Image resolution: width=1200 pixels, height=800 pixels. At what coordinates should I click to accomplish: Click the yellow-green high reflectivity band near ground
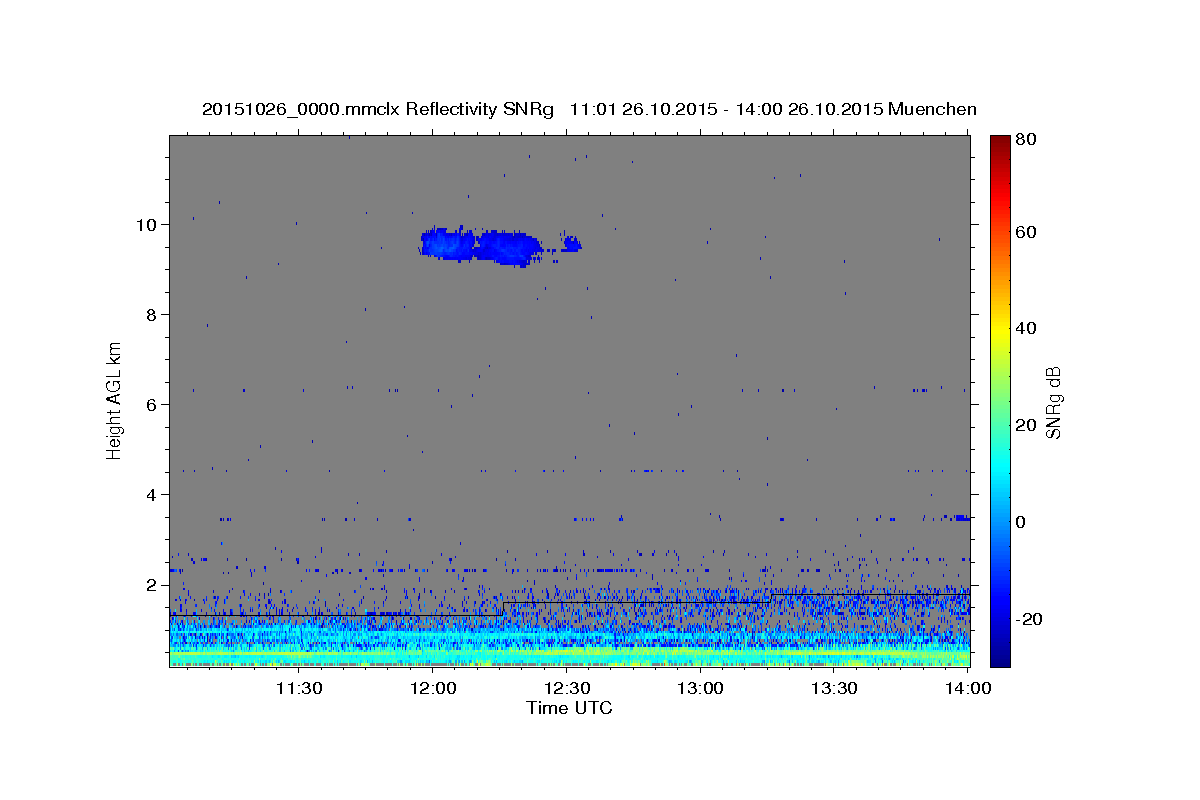coord(569,653)
